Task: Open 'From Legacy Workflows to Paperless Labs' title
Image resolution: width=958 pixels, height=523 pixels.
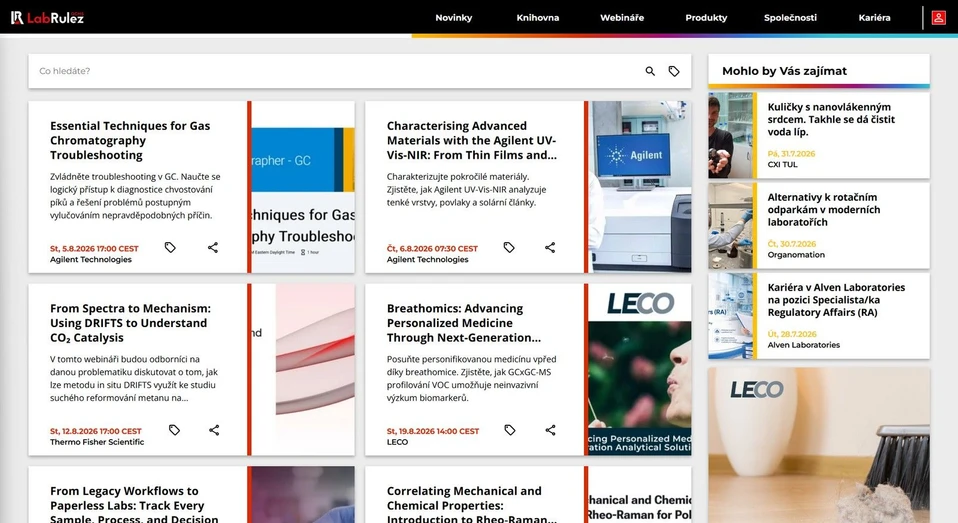Action: pyautogui.click(x=134, y=504)
